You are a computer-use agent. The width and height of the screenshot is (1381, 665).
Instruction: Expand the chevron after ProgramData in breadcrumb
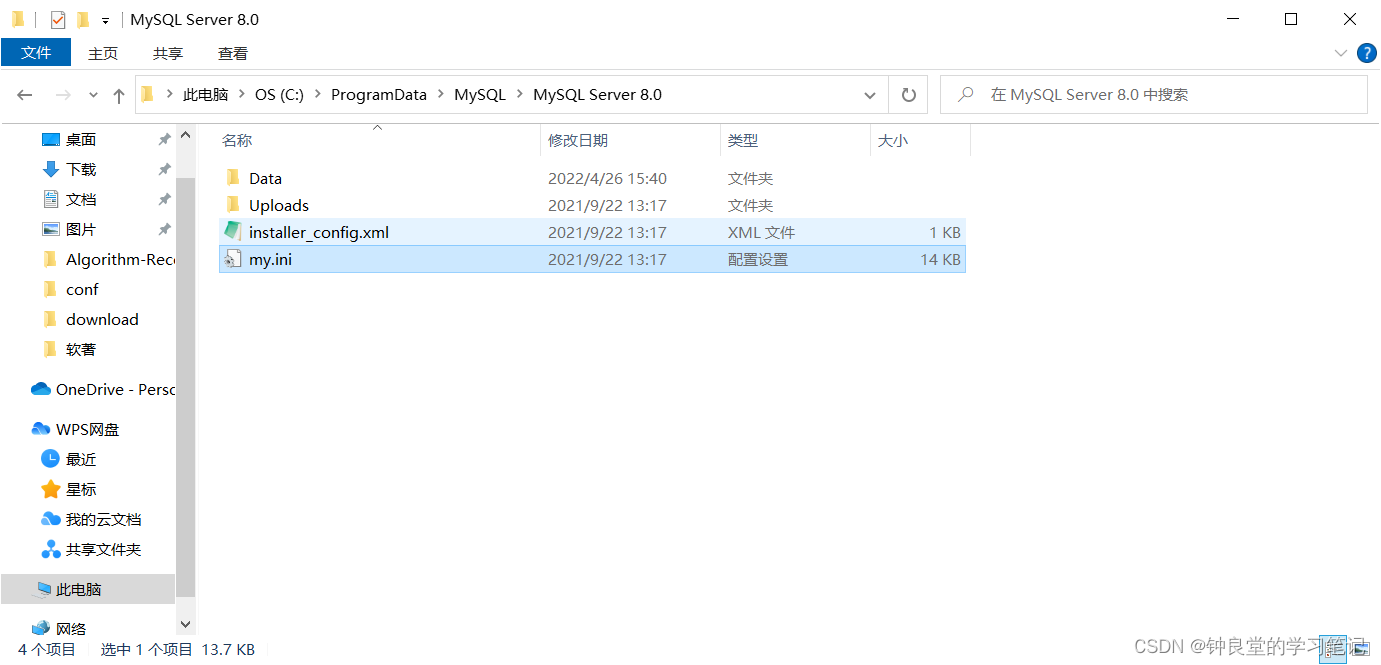click(x=441, y=95)
